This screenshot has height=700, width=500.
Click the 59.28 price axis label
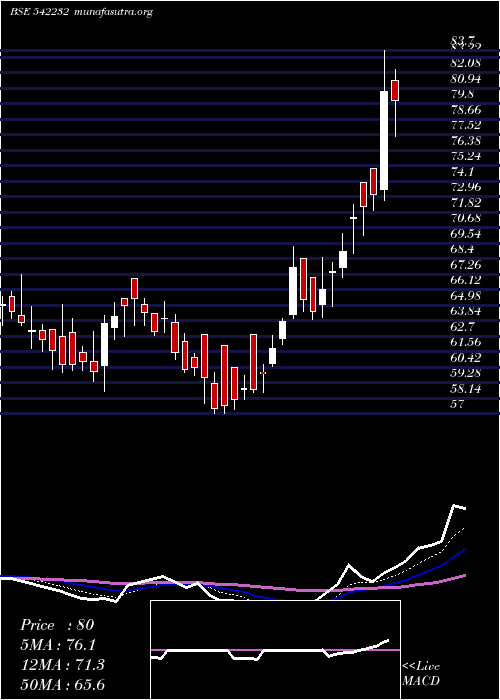click(466, 373)
